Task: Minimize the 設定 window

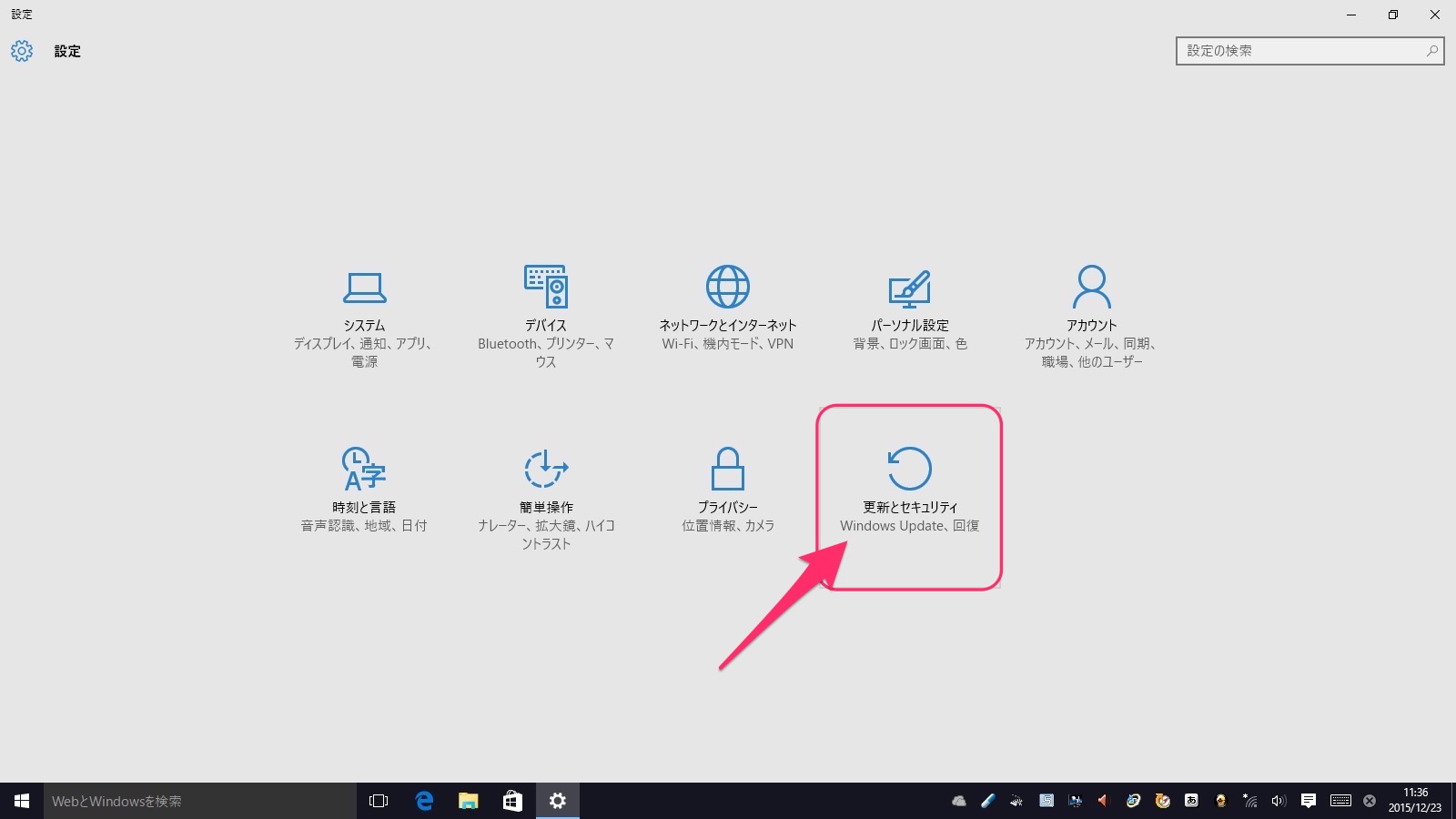Action: click(x=1351, y=15)
